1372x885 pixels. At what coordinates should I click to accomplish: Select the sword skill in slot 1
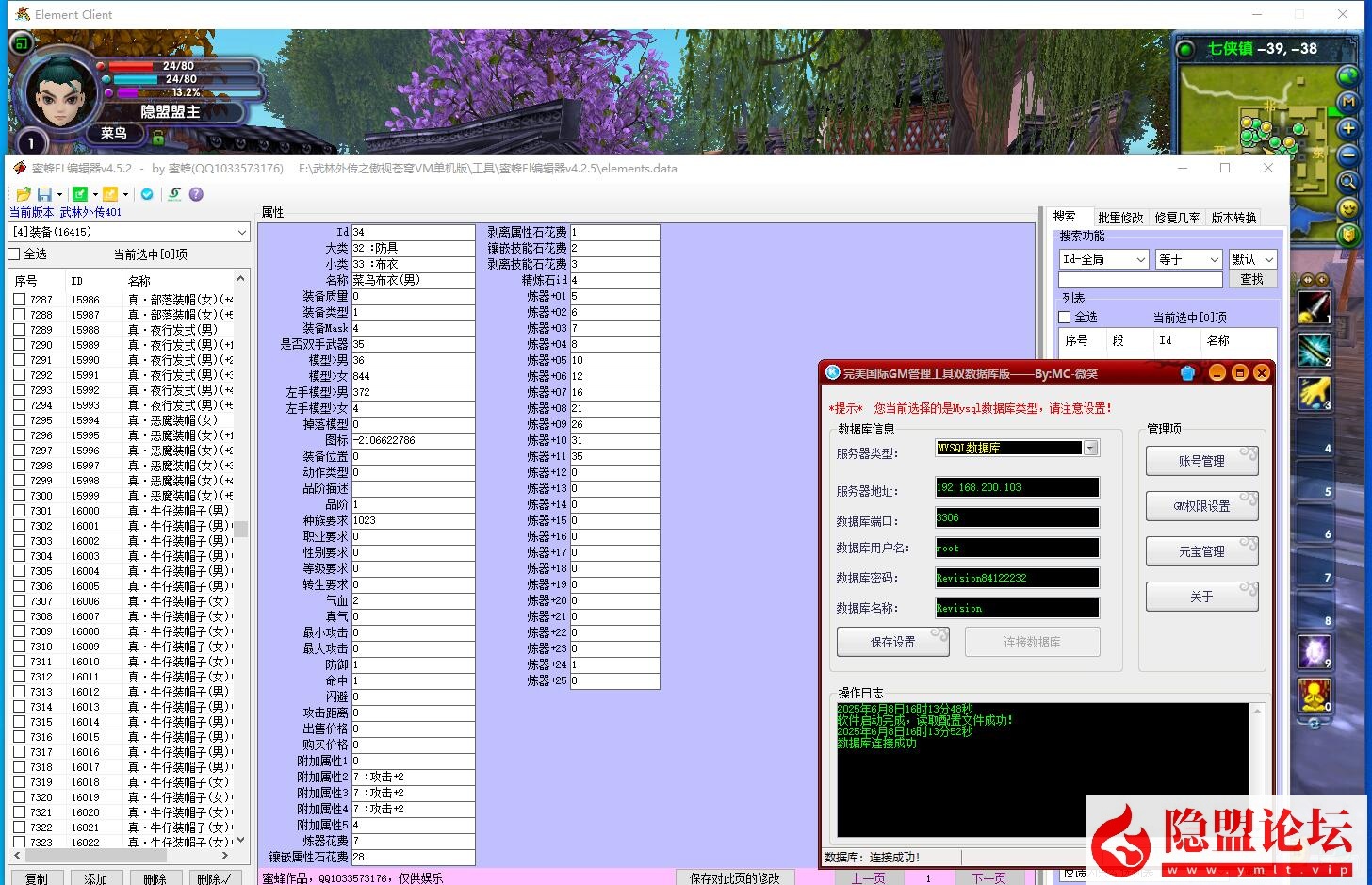[x=1314, y=307]
